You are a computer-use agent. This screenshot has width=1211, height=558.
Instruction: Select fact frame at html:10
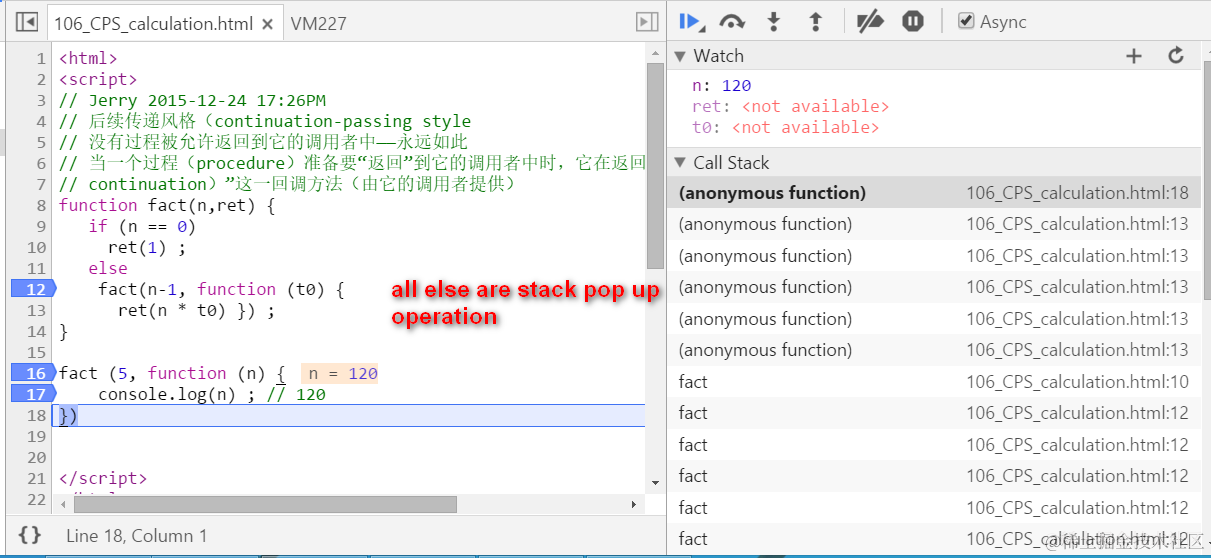(934, 382)
